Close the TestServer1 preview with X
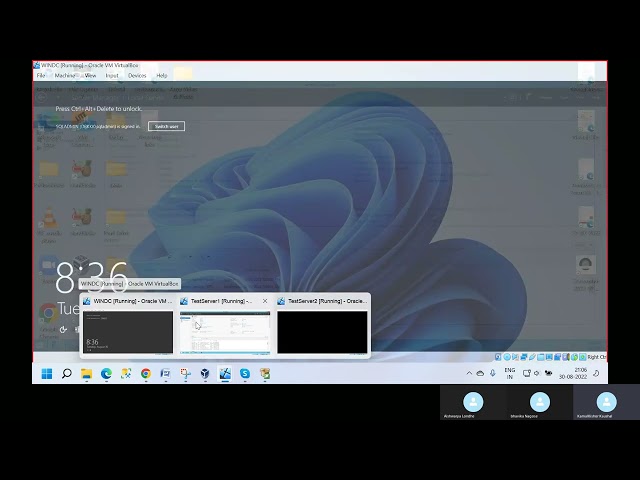Viewport: 640px width, 480px height. pyautogui.click(x=265, y=301)
